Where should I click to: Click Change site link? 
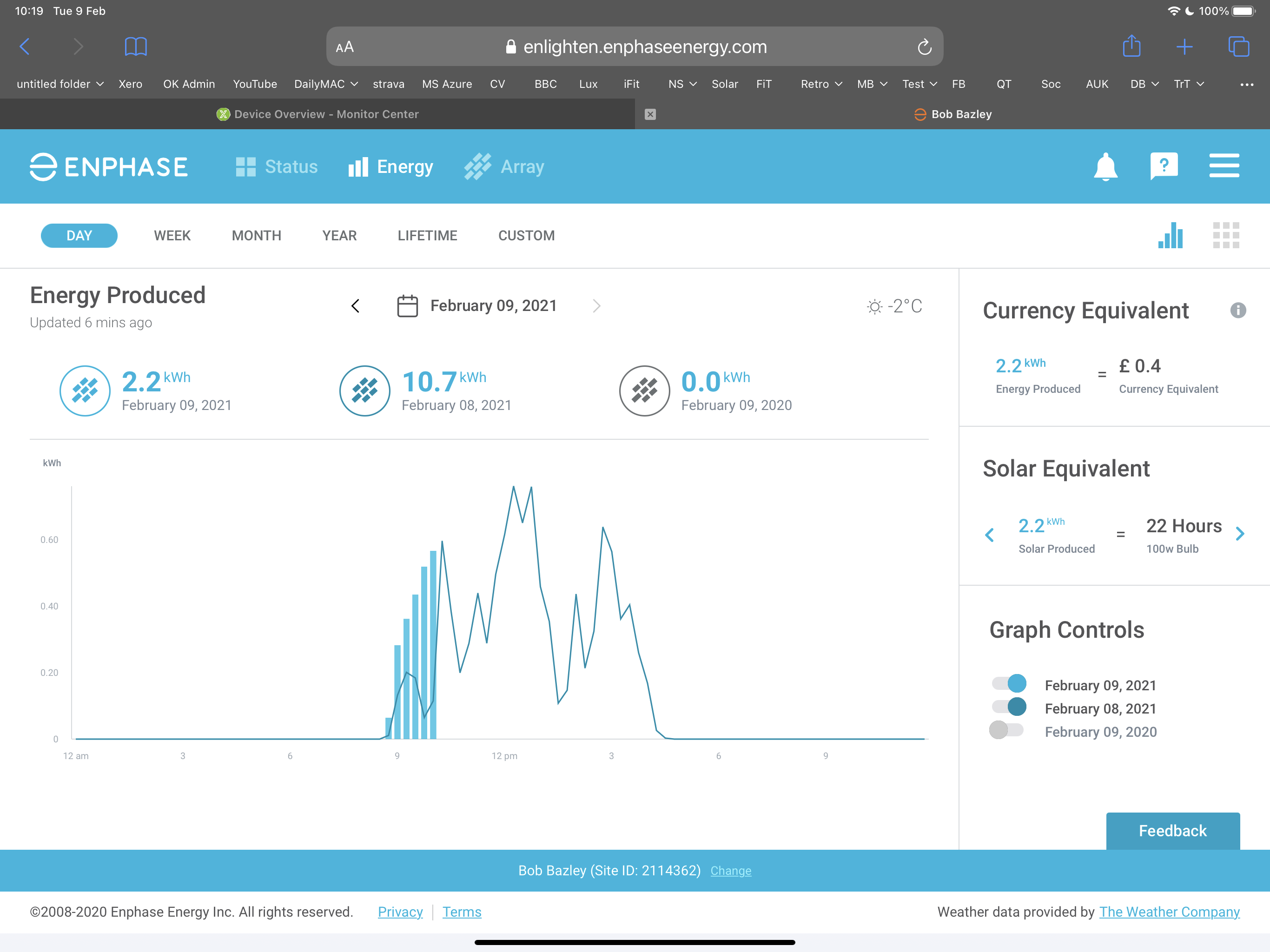click(731, 871)
